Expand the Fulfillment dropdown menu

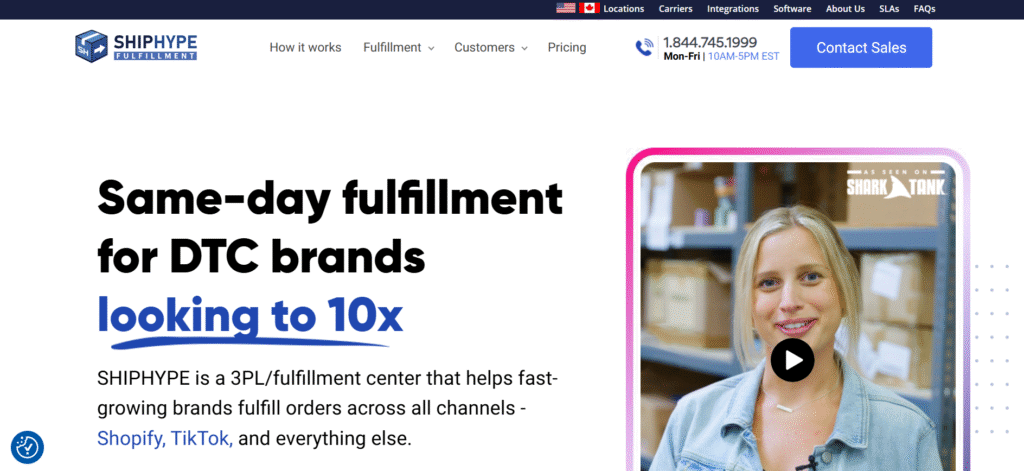[x=398, y=48]
